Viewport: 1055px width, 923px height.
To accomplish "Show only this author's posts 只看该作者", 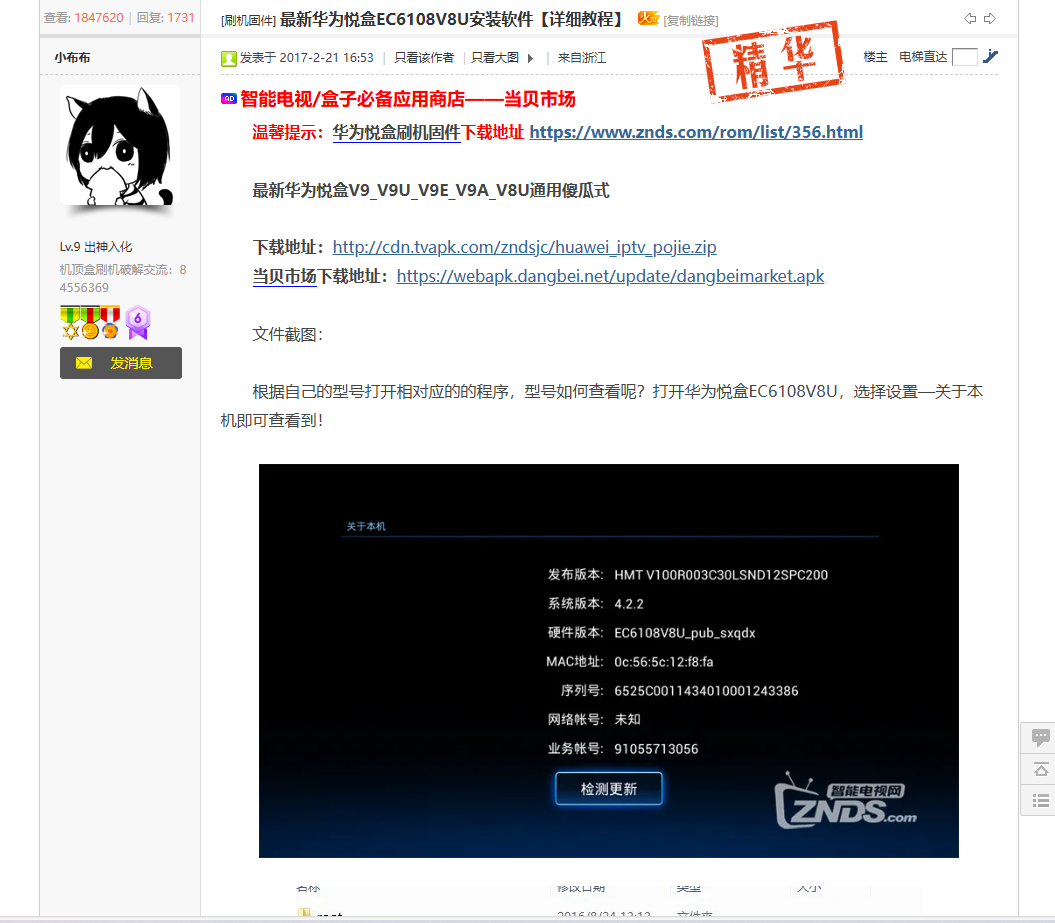I will click(x=424, y=58).
